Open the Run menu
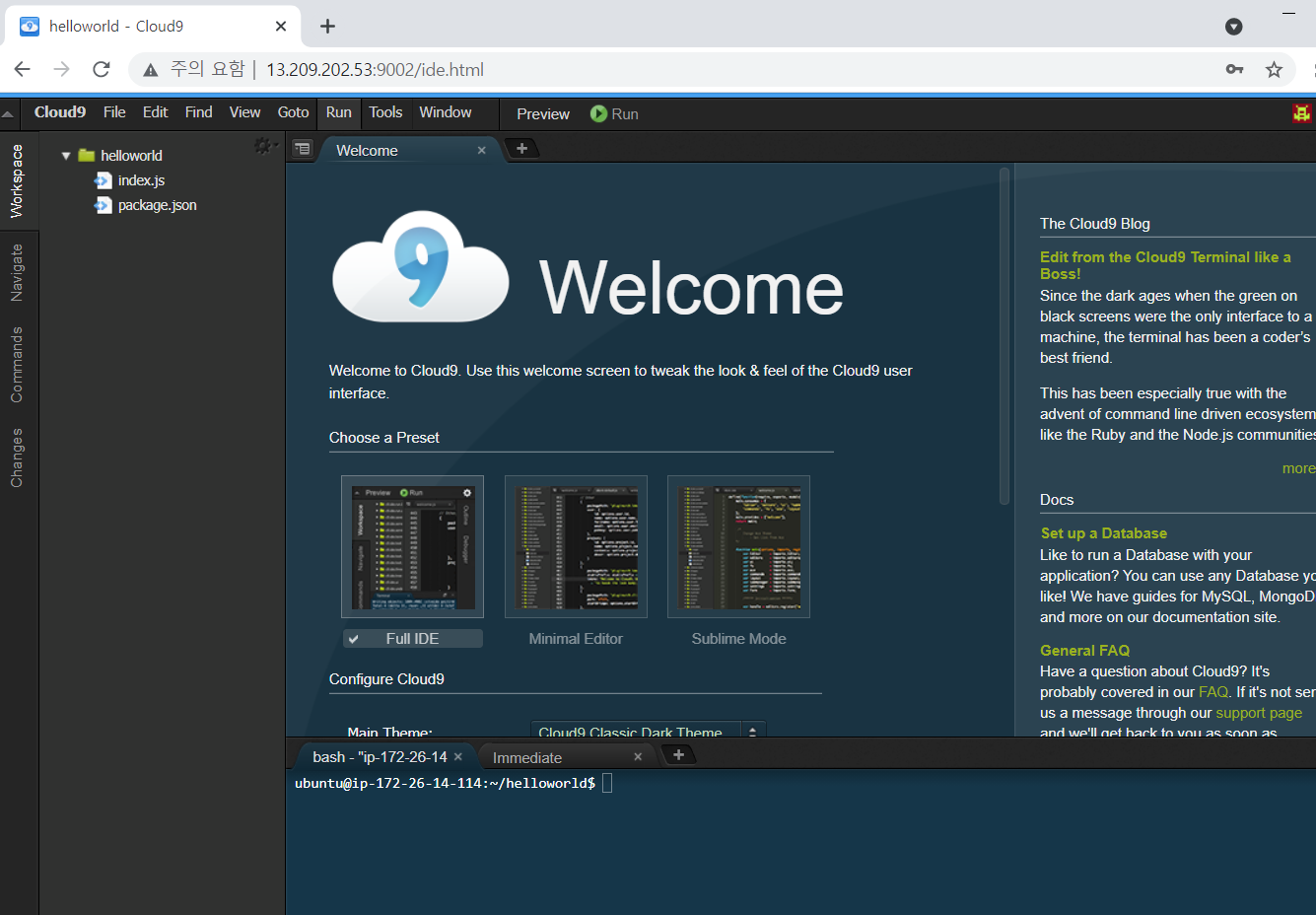 (338, 112)
